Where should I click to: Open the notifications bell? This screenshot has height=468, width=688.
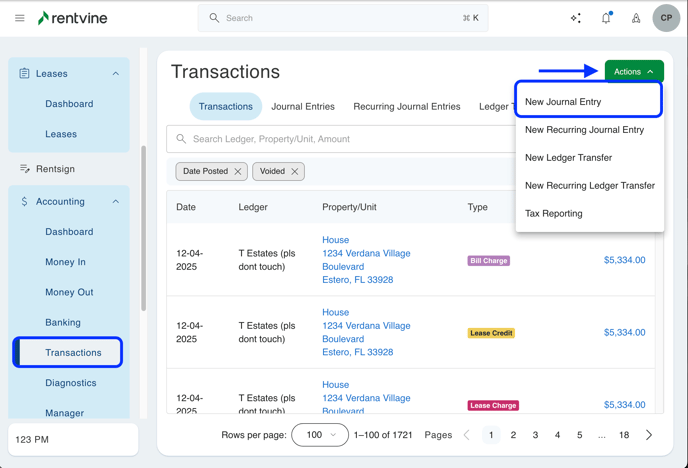pyautogui.click(x=606, y=18)
